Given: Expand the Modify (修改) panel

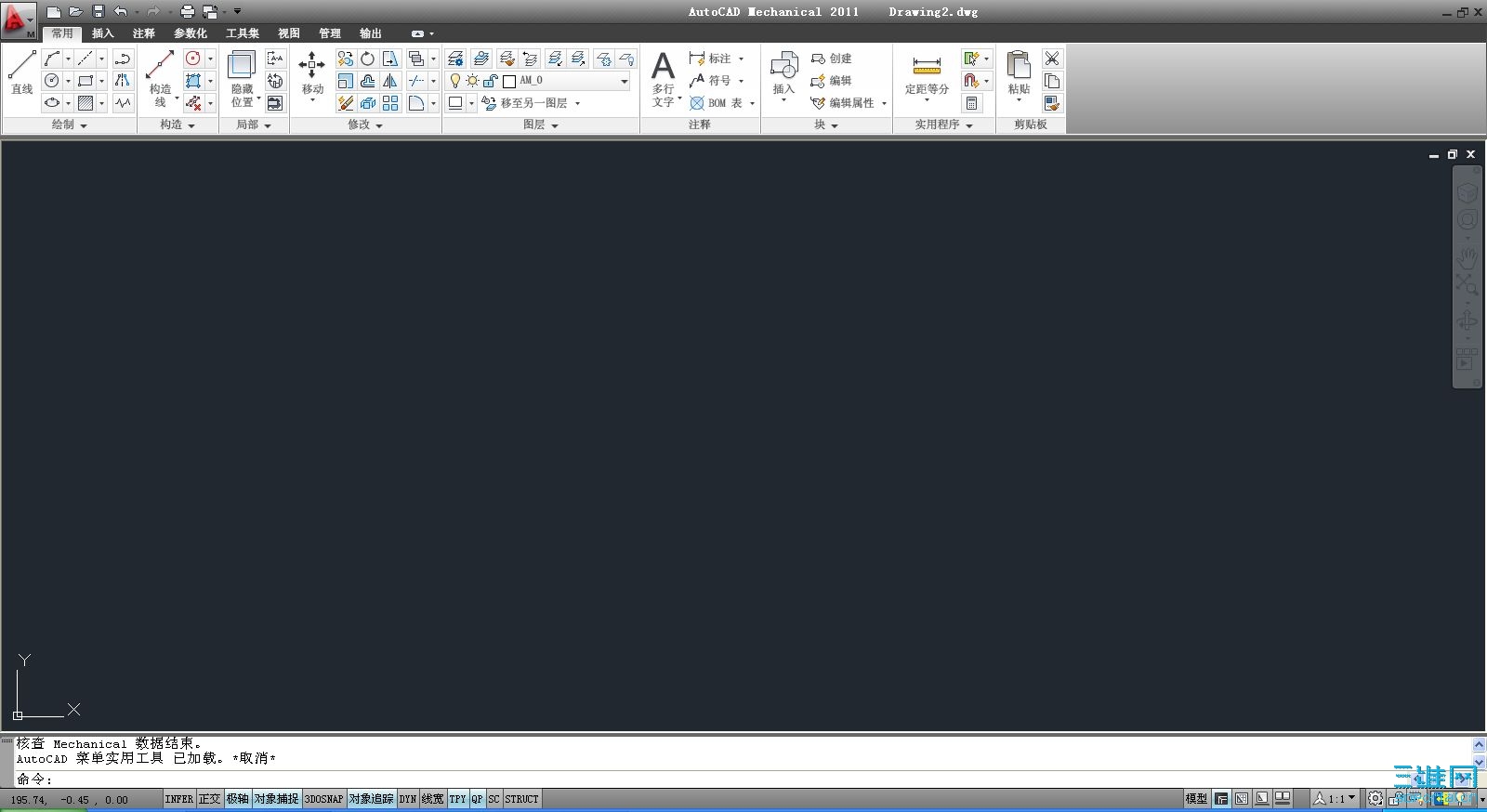Looking at the screenshot, I should point(365,124).
